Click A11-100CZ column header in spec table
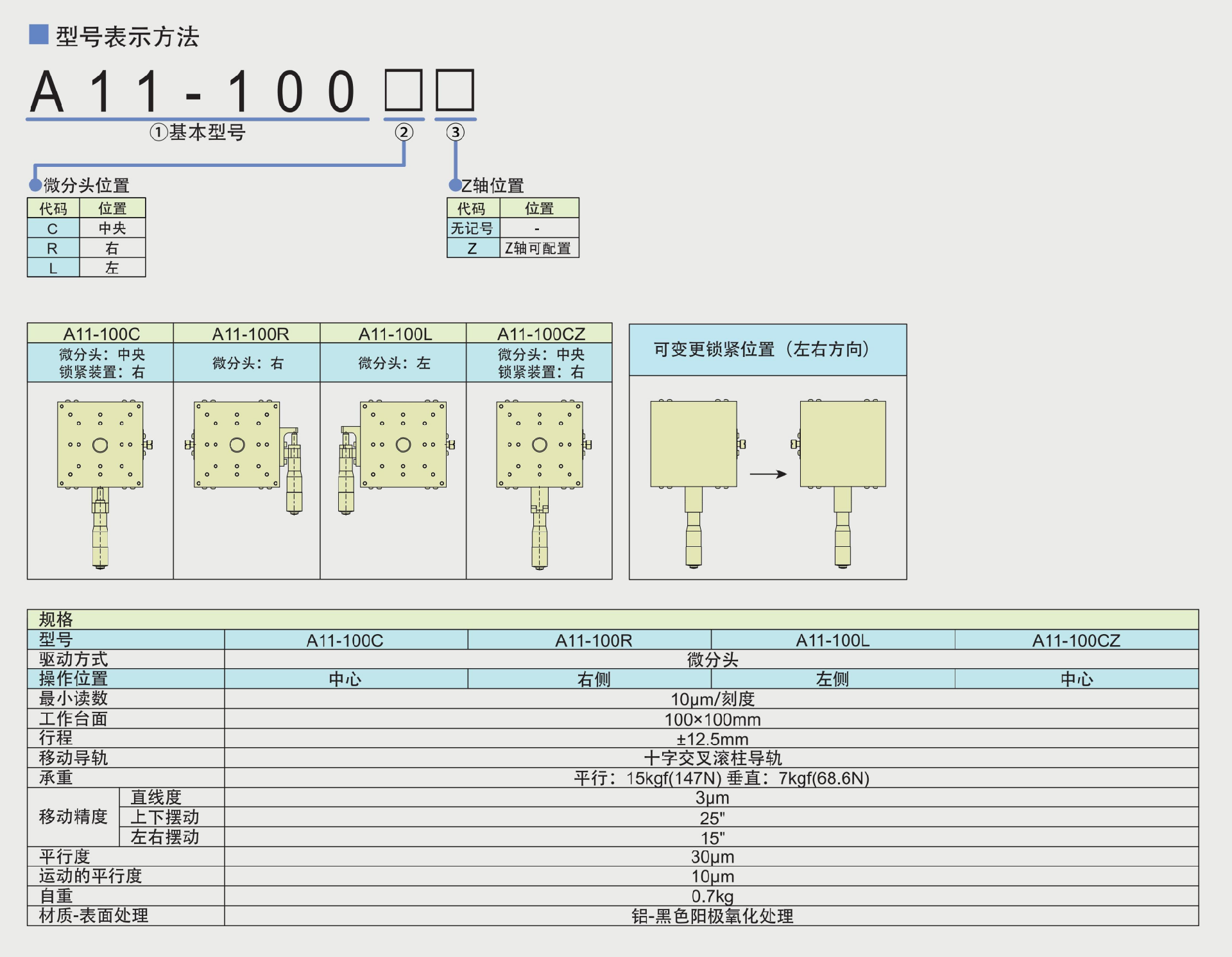 tap(1076, 640)
